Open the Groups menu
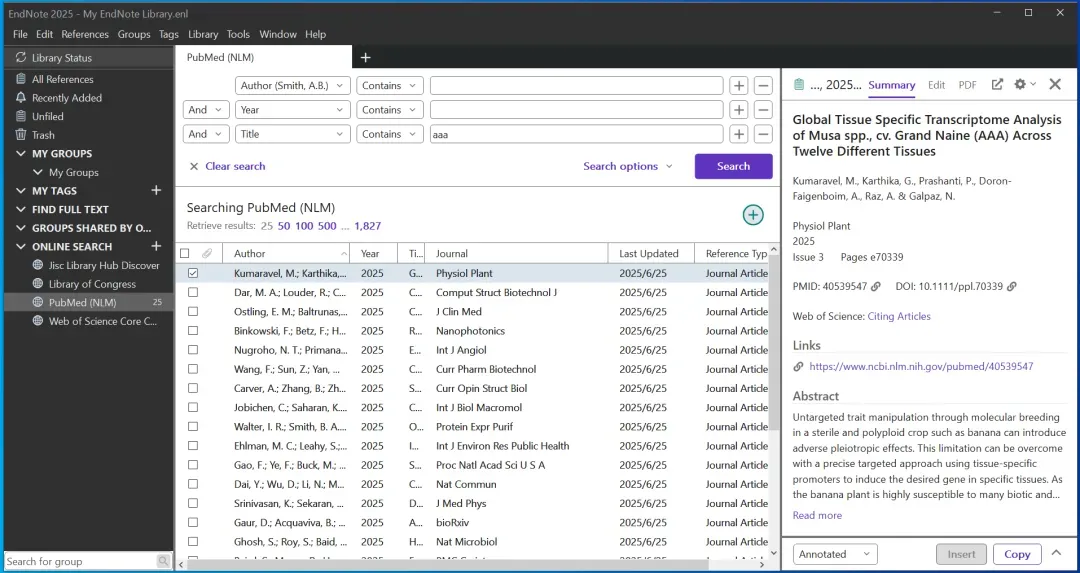The width and height of the screenshot is (1080, 573). (134, 34)
